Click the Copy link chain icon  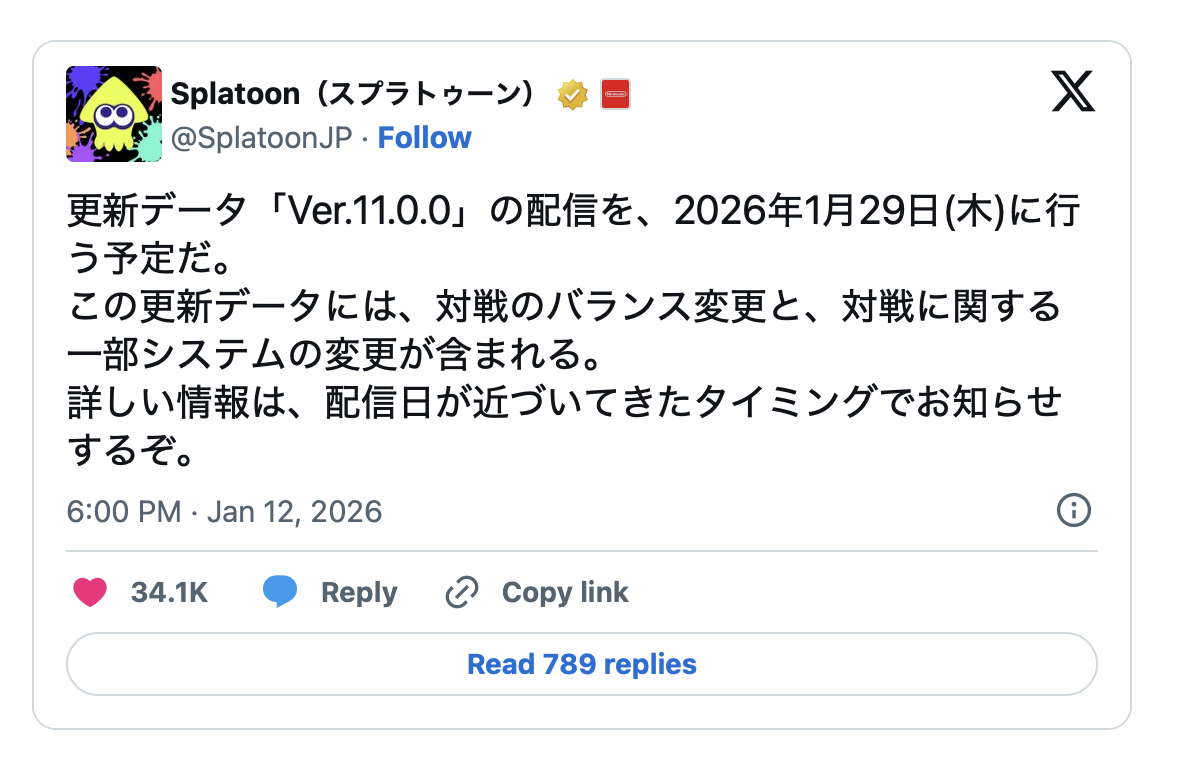[x=460, y=592]
